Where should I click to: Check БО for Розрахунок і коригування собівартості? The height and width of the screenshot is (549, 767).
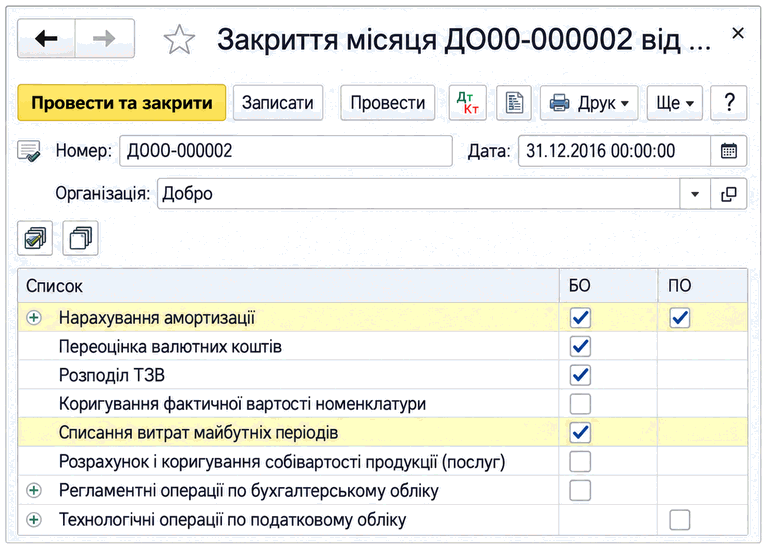coord(580,461)
